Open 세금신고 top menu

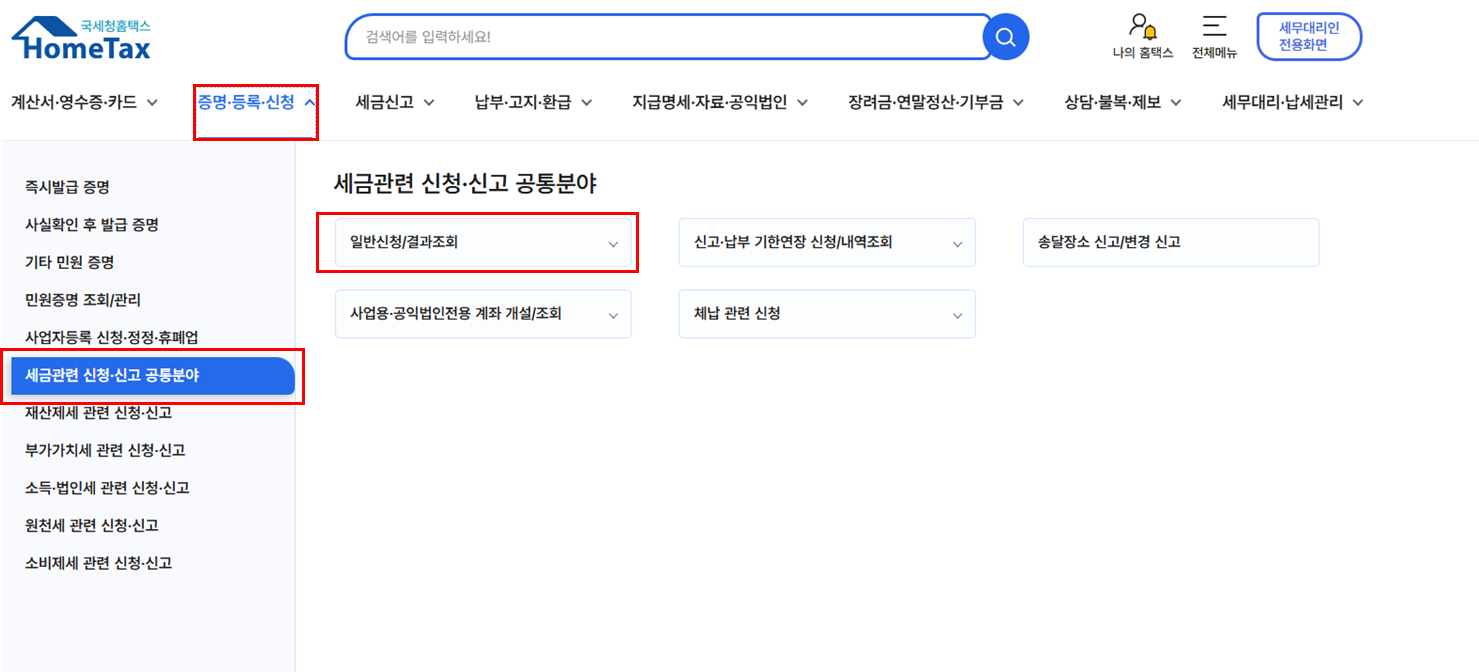(395, 102)
